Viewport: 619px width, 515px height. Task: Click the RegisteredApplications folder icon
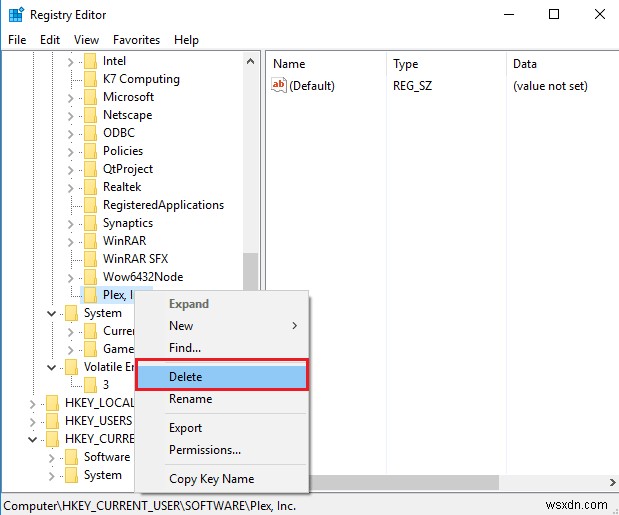pyautogui.click(x=90, y=205)
